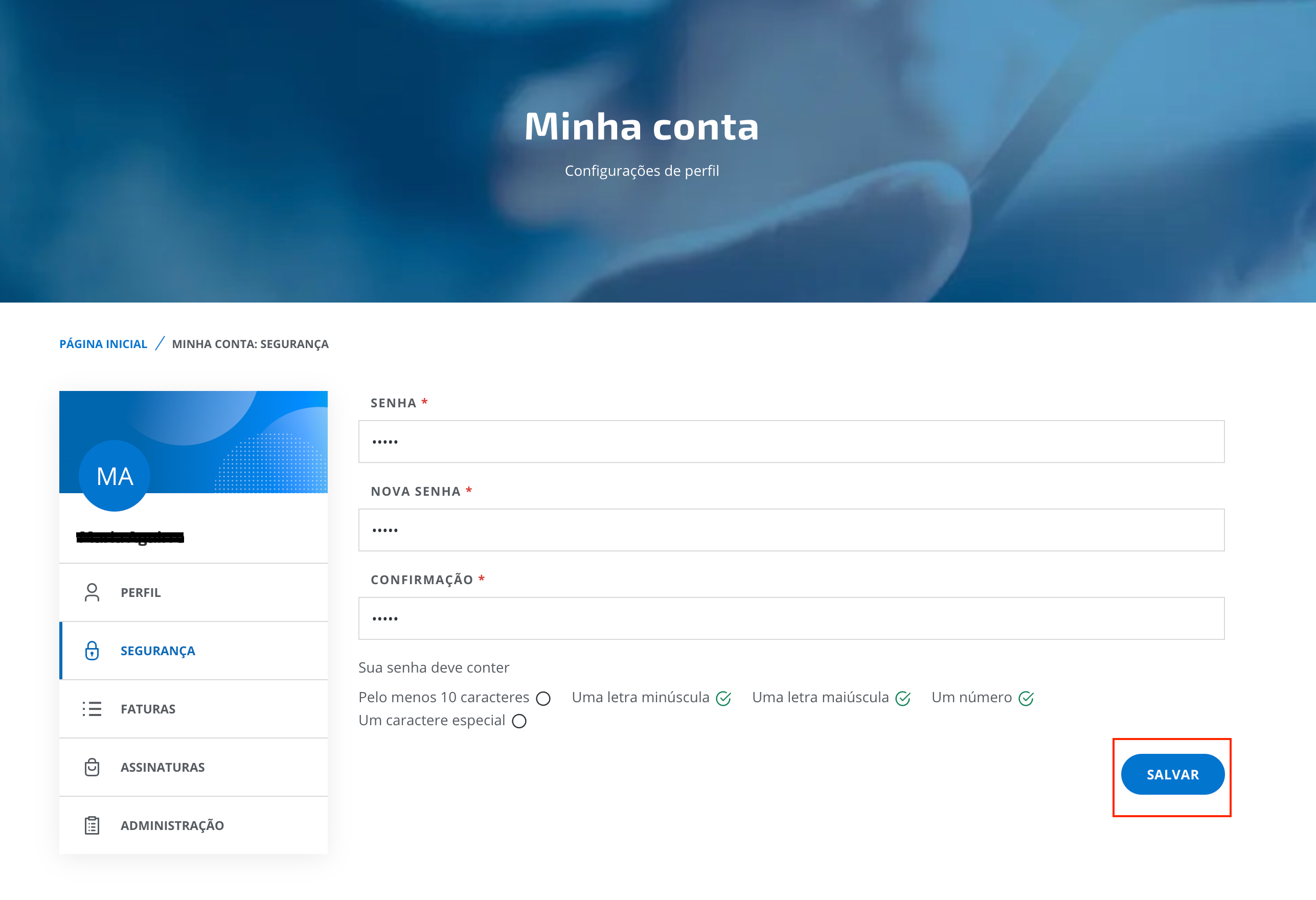Focus the Nova Senha password field
1316x900 pixels.
[791, 530]
